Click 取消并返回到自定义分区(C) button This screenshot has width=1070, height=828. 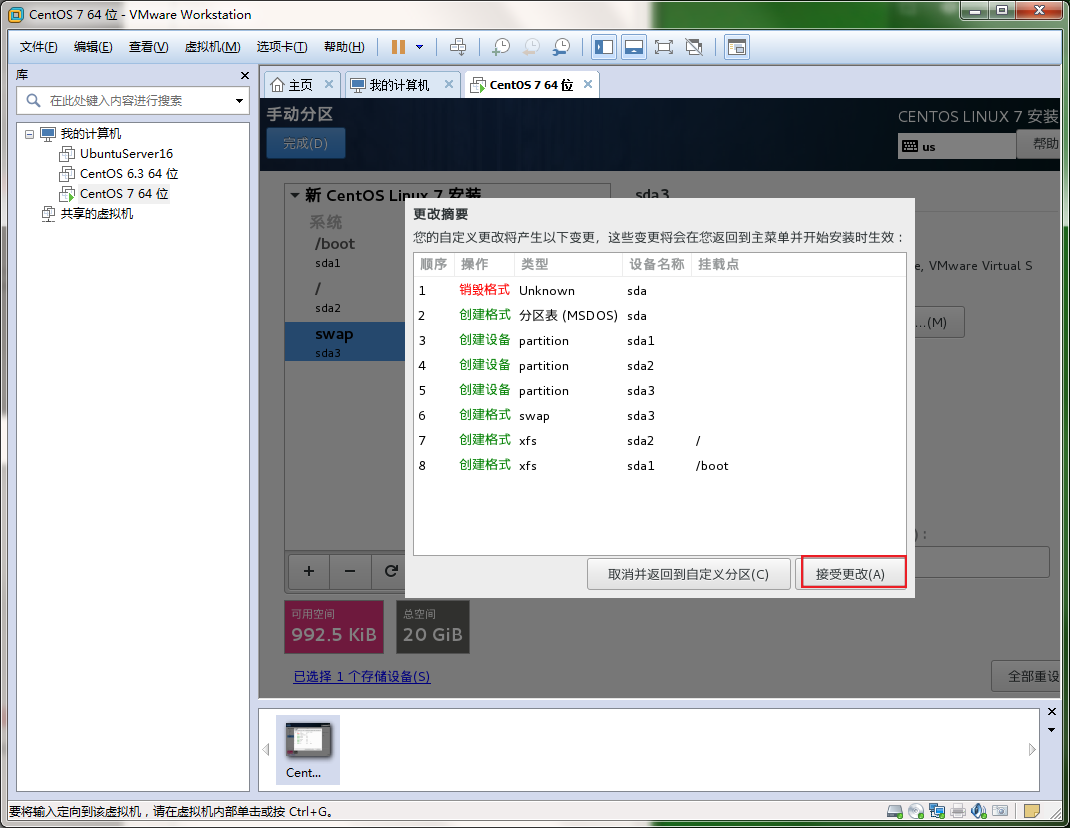(x=689, y=574)
